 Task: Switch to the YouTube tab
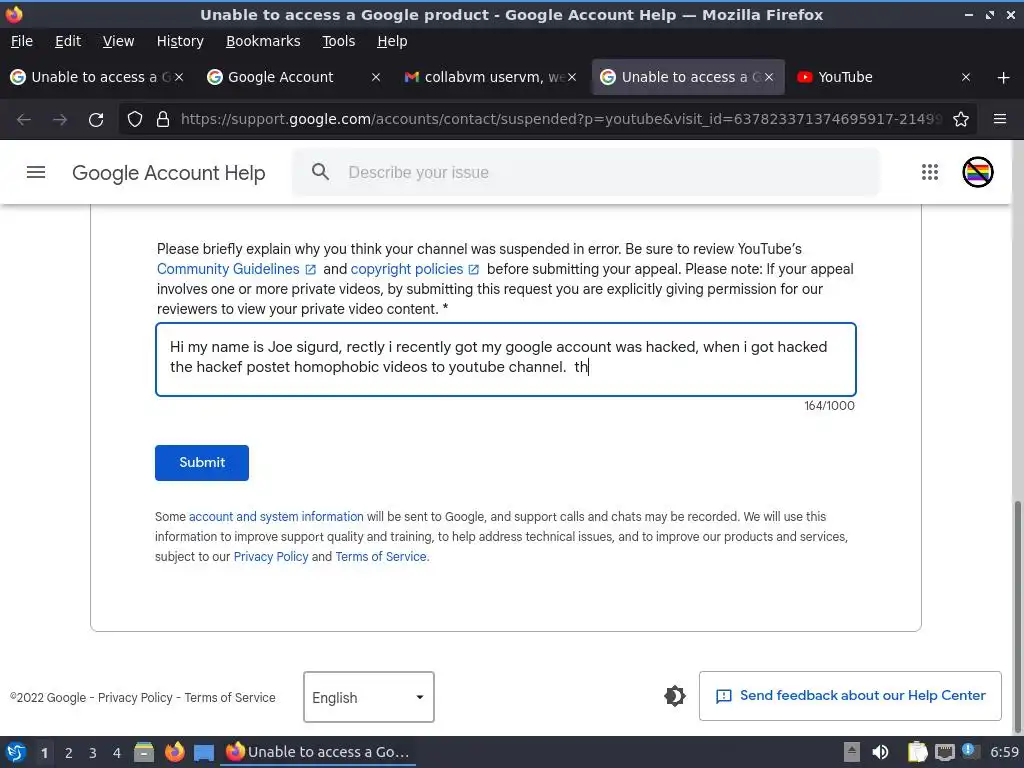pos(885,78)
